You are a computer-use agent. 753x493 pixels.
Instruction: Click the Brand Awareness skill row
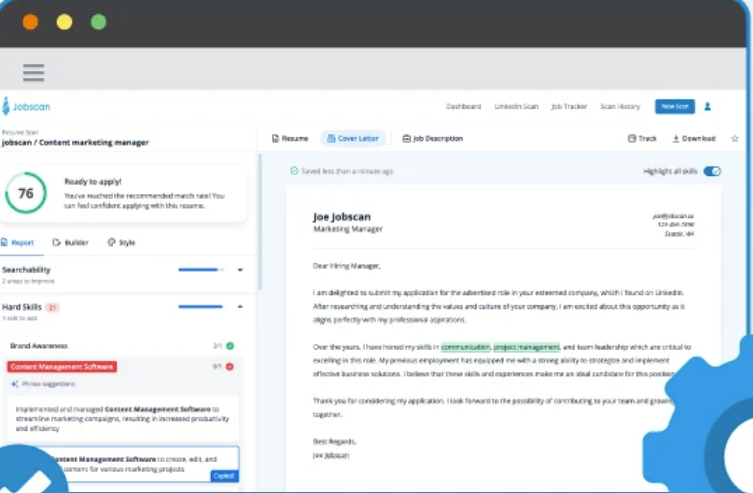coord(122,346)
